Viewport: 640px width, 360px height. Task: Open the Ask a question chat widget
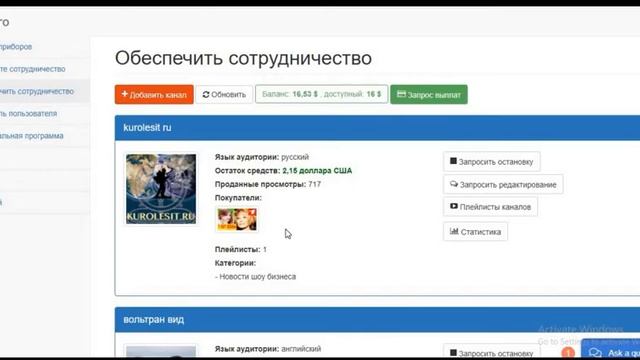(x=611, y=350)
